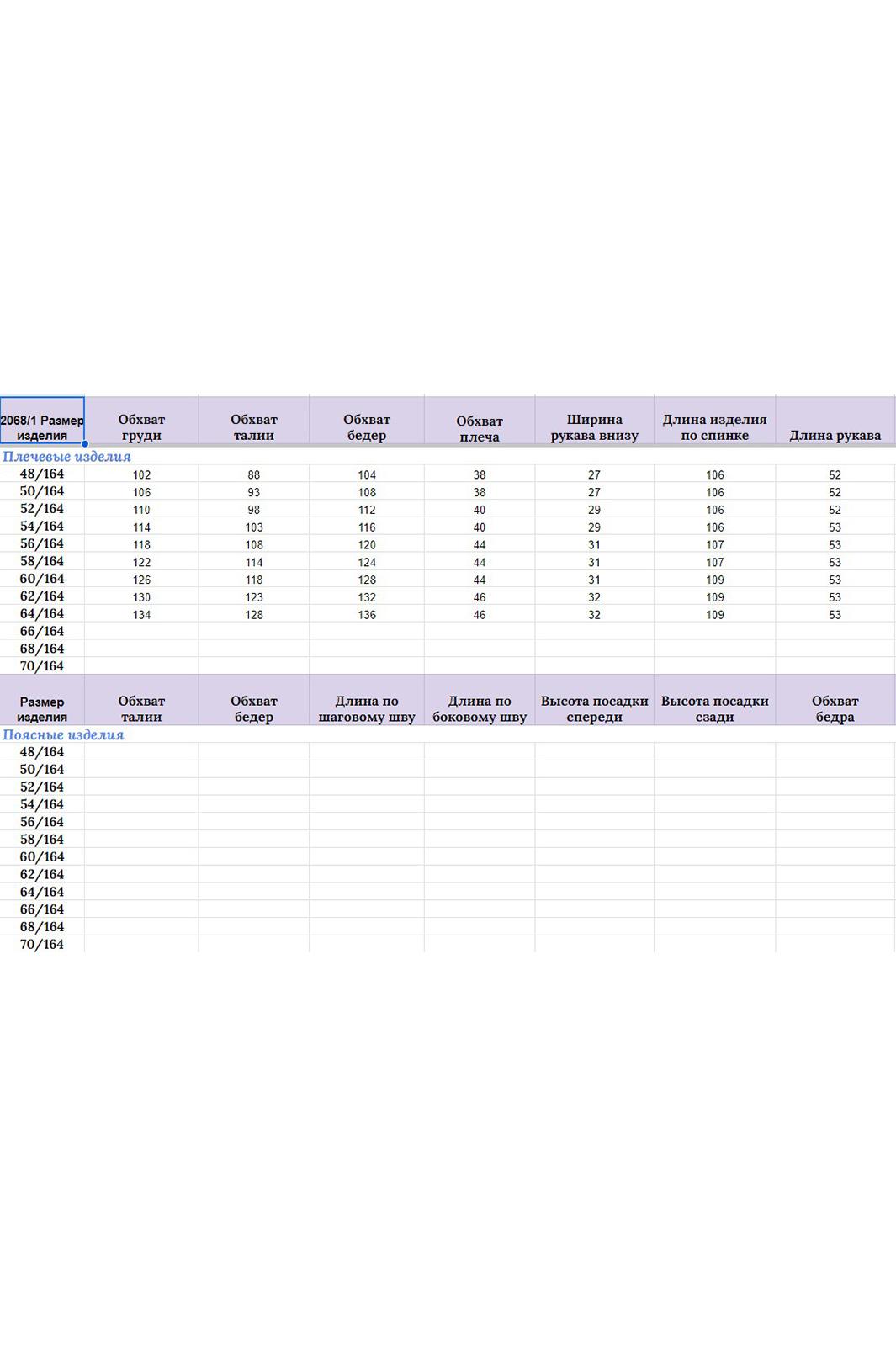The height and width of the screenshot is (1346, 896).
Task: Click sleeve width 31 in row 56/164
Action: coord(594,545)
